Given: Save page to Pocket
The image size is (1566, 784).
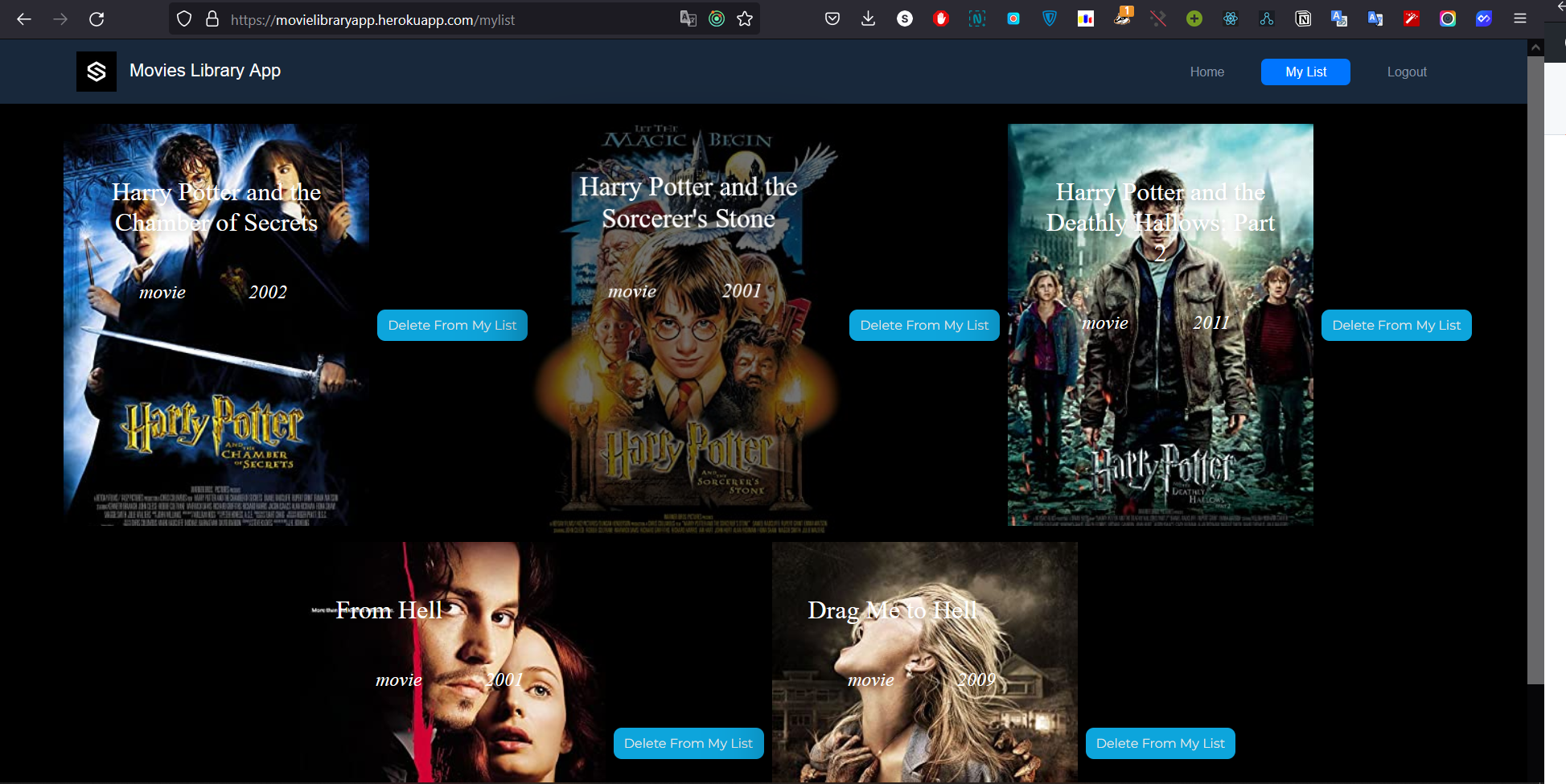Looking at the screenshot, I should 832,18.
